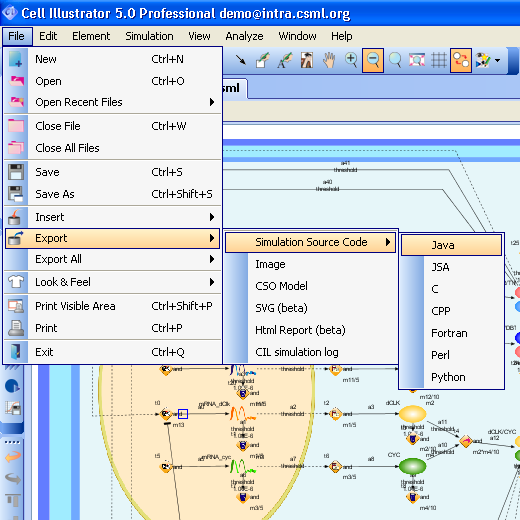Click the zoom in magnifier icon
Viewport: 520px width, 520px height.
tap(351, 60)
